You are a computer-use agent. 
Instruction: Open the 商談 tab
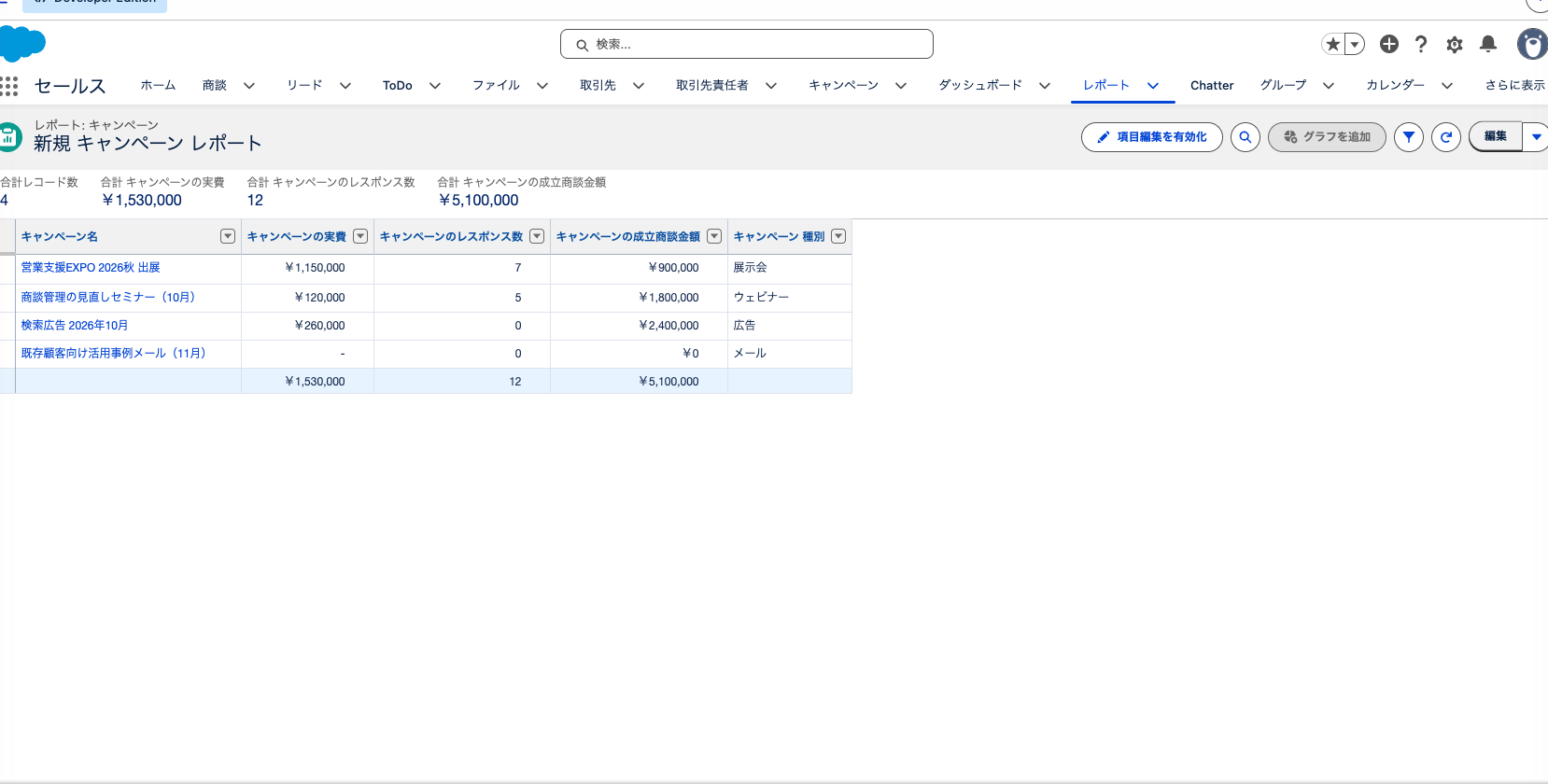[x=215, y=85]
